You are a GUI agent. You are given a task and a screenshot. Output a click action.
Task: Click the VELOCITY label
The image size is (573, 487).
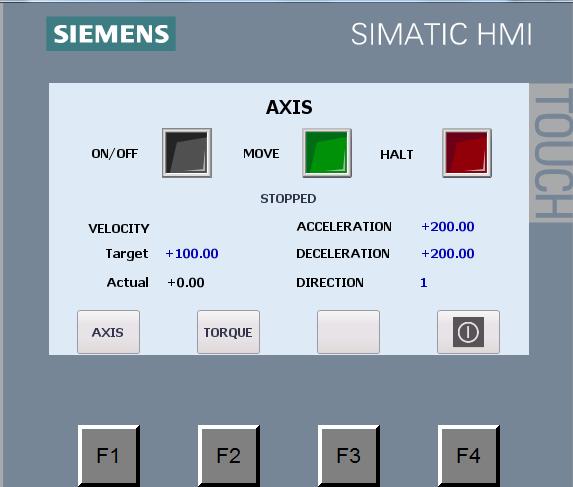[119, 229]
